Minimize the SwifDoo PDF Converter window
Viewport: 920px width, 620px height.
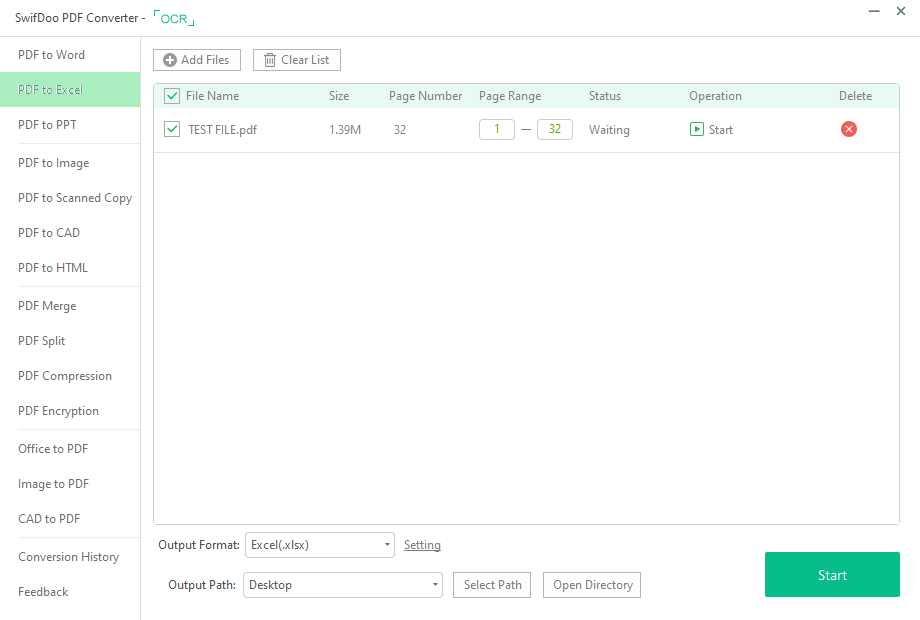874,11
